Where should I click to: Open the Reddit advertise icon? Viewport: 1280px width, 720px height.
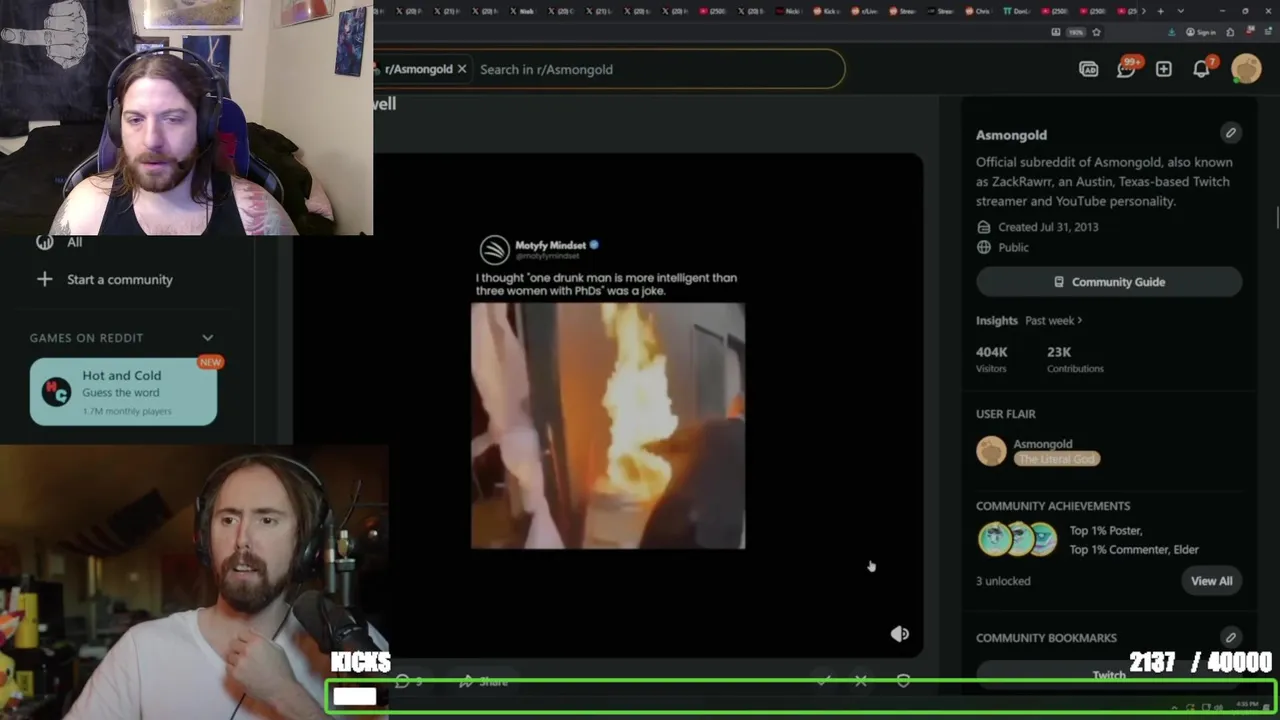1088,69
